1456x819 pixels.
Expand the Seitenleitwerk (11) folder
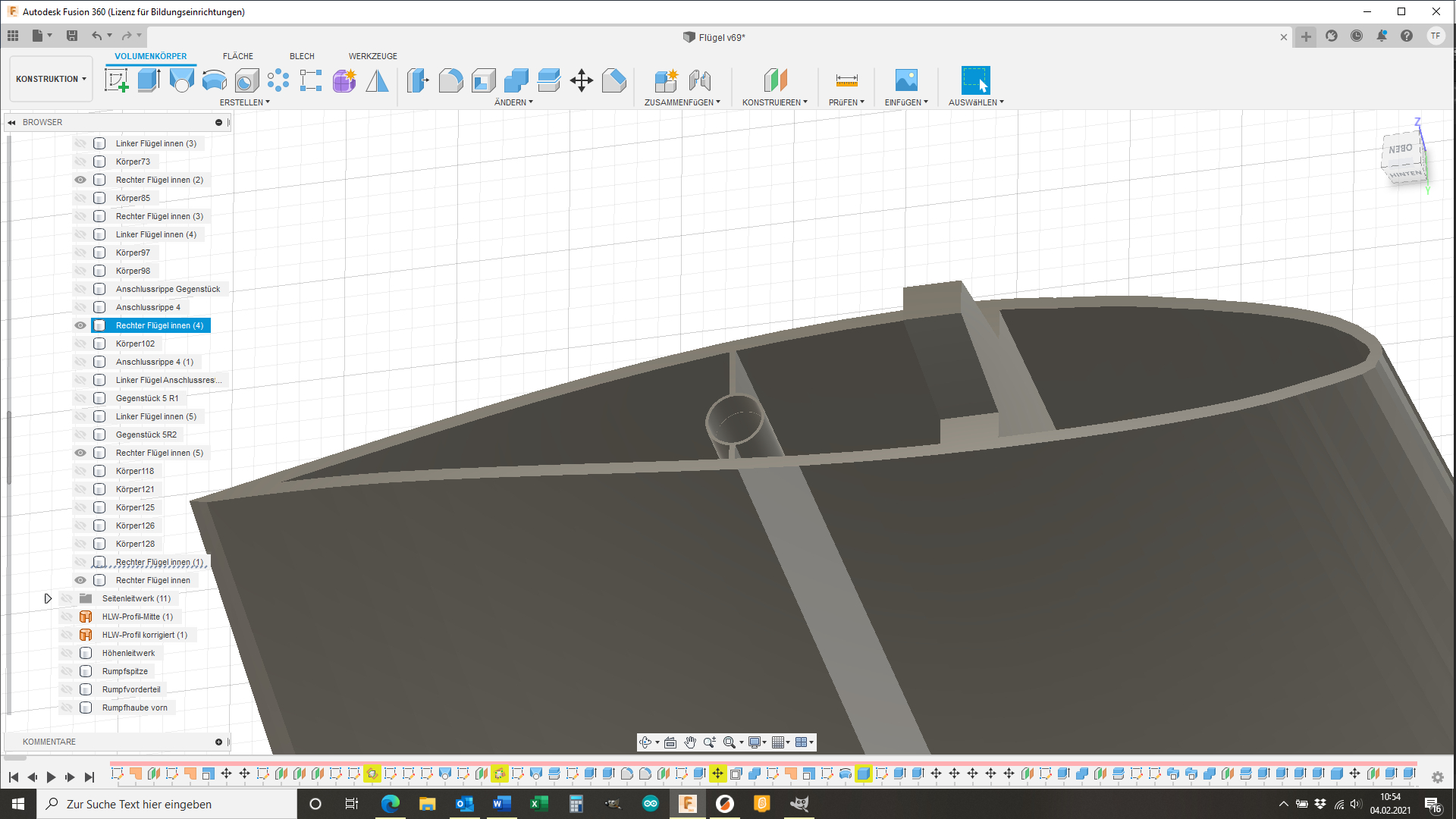[x=48, y=598]
